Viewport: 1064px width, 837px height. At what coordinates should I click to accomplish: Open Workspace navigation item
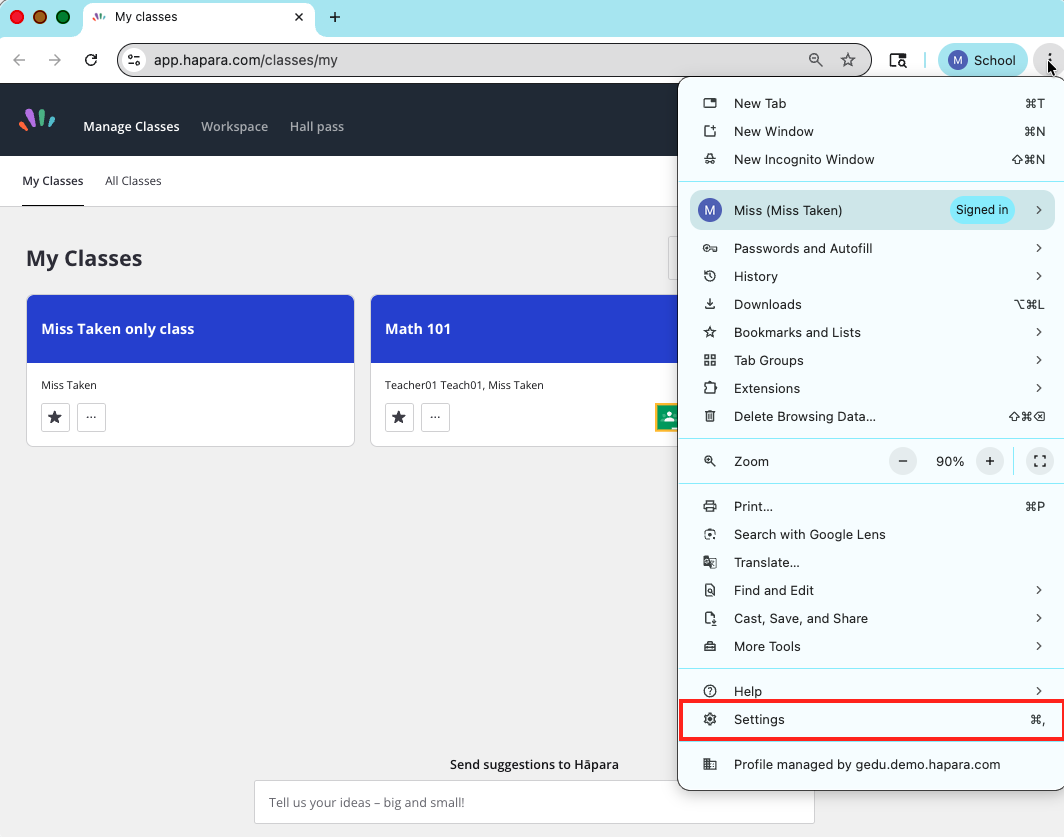pyautogui.click(x=234, y=127)
